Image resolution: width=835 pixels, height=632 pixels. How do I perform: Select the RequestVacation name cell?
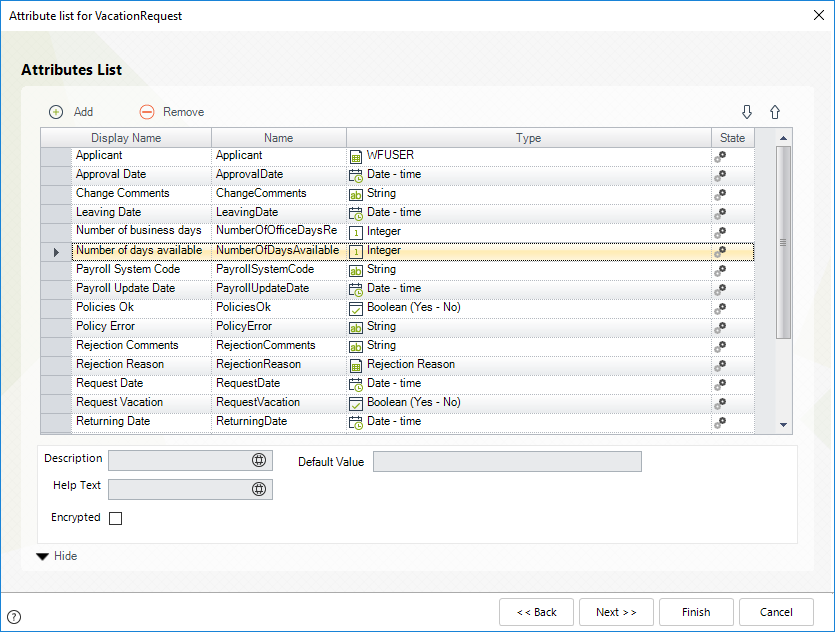pos(279,403)
